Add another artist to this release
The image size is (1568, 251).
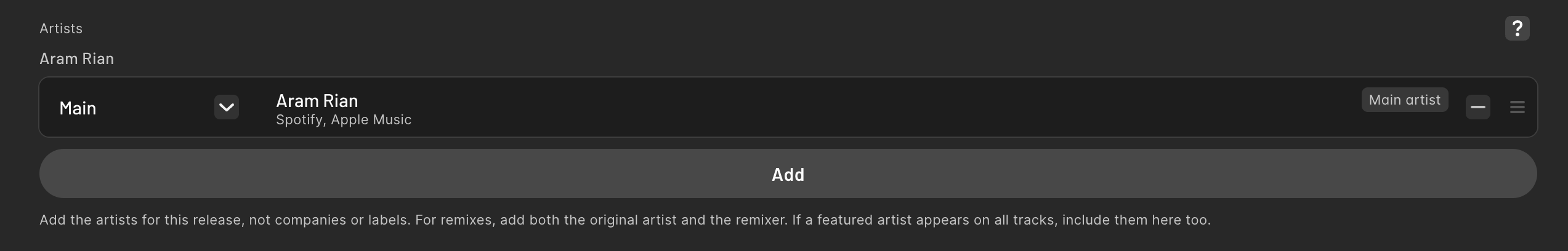coord(788,174)
